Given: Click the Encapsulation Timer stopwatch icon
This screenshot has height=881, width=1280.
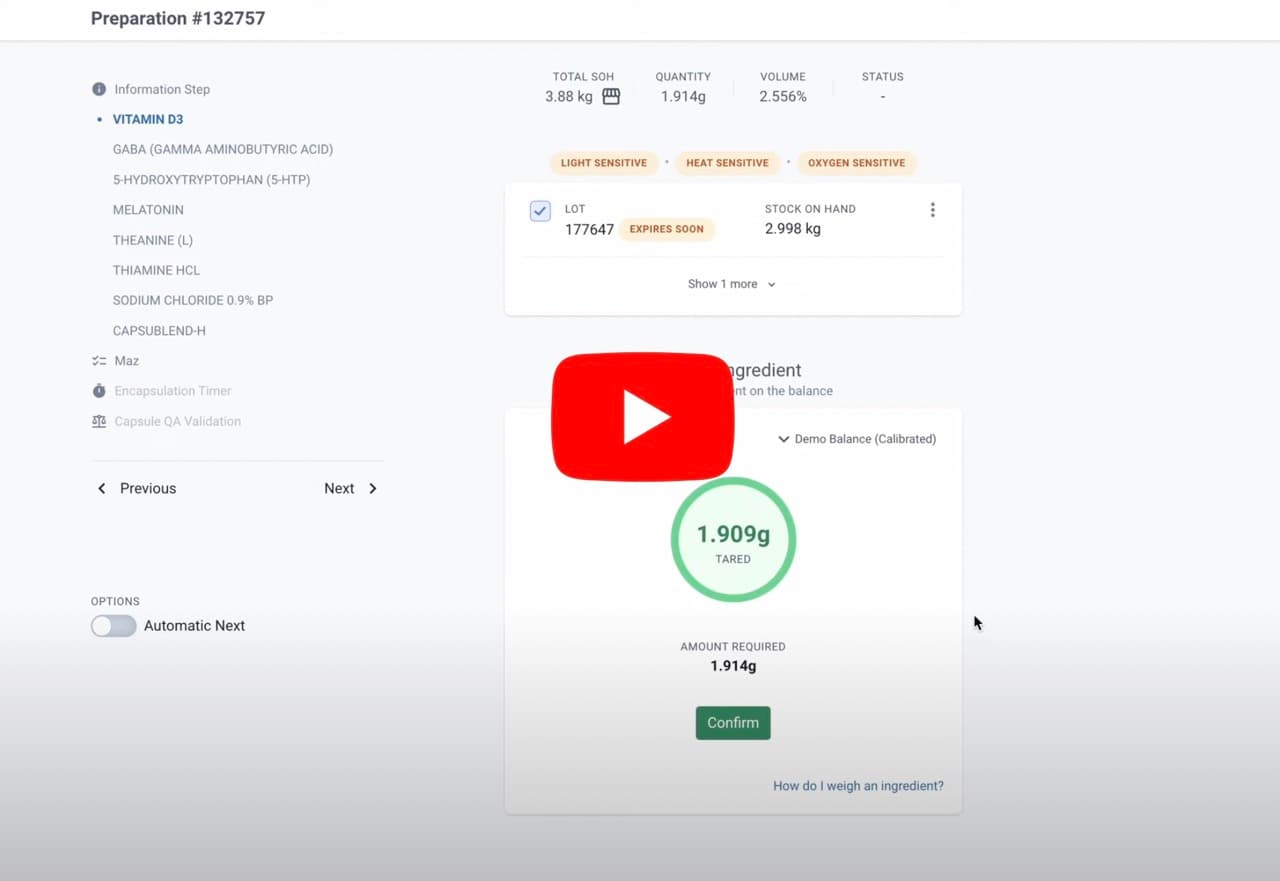Looking at the screenshot, I should 99,391.
